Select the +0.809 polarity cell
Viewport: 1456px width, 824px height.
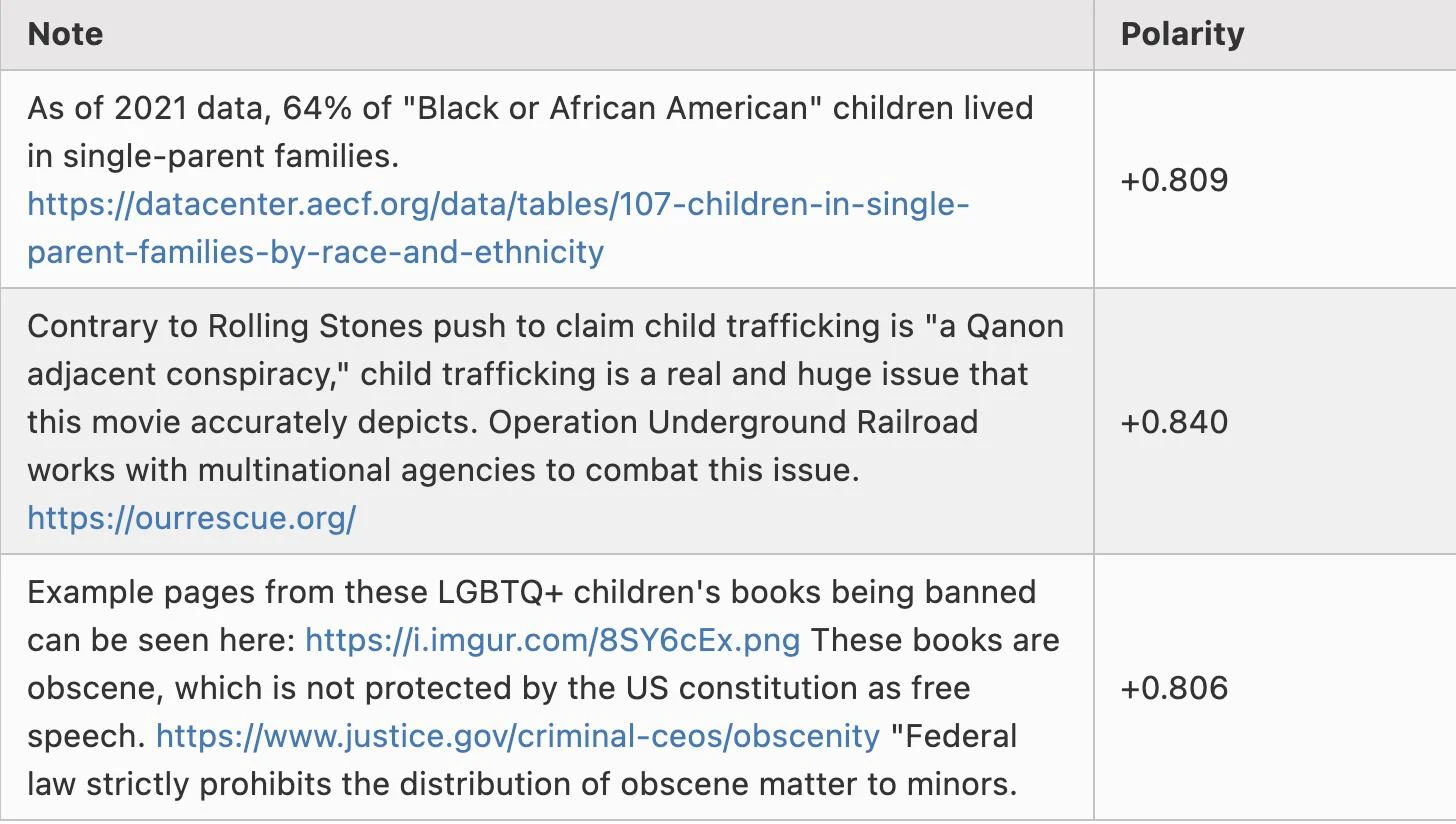pyautogui.click(x=1174, y=180)
